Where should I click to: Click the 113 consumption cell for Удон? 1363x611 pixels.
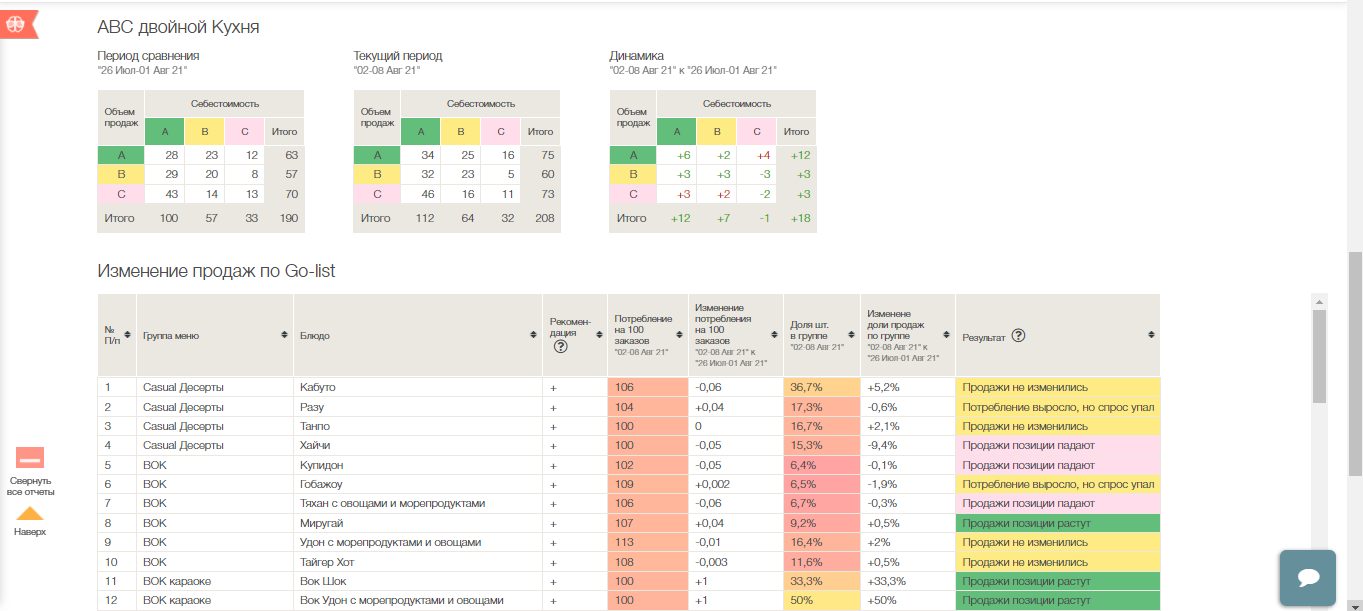pyautogui.click(x=648, y=542)
